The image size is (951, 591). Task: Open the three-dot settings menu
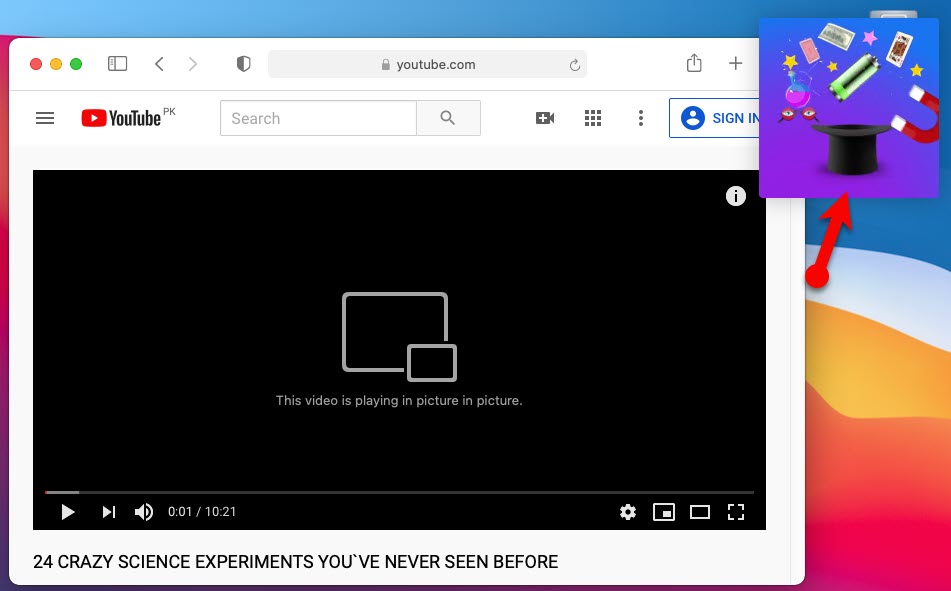click(x=641, y=118)
